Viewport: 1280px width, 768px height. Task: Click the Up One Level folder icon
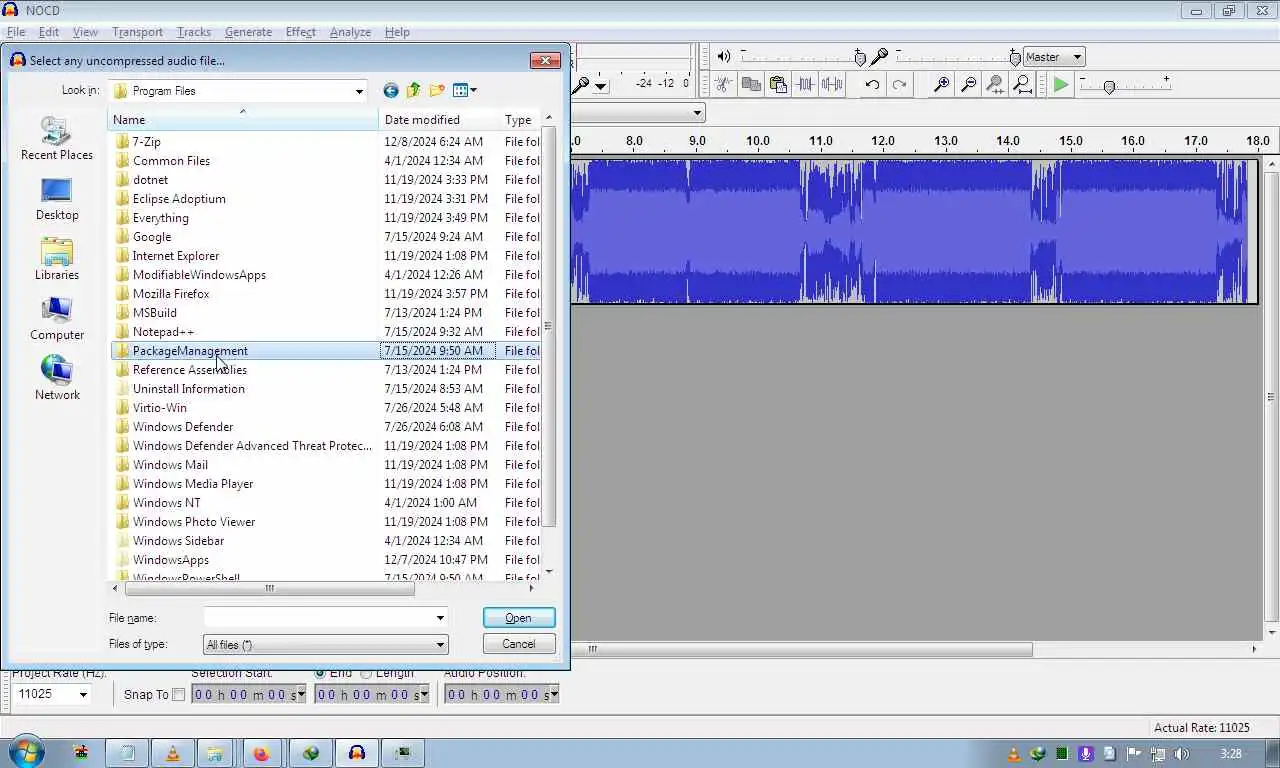point(414,91)
